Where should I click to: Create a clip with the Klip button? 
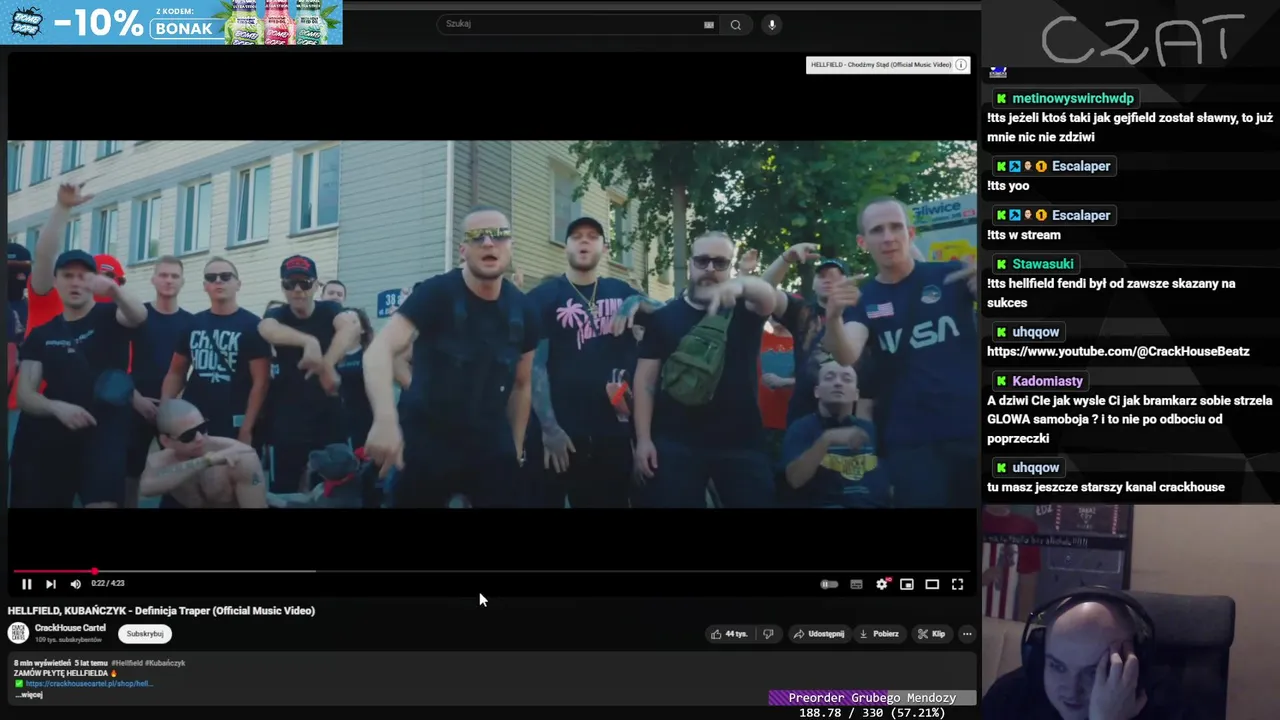pos(931,634)
